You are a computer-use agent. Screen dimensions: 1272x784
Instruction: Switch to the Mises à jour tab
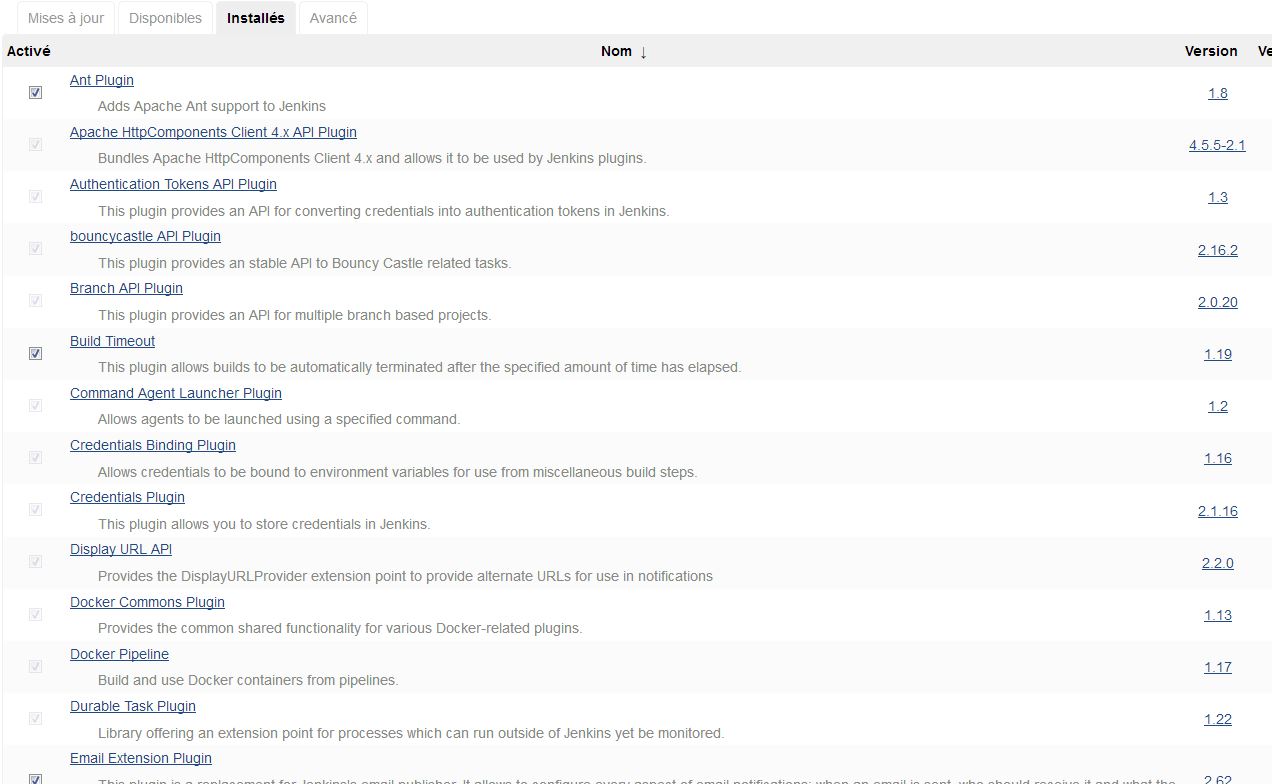coord(66,18)
